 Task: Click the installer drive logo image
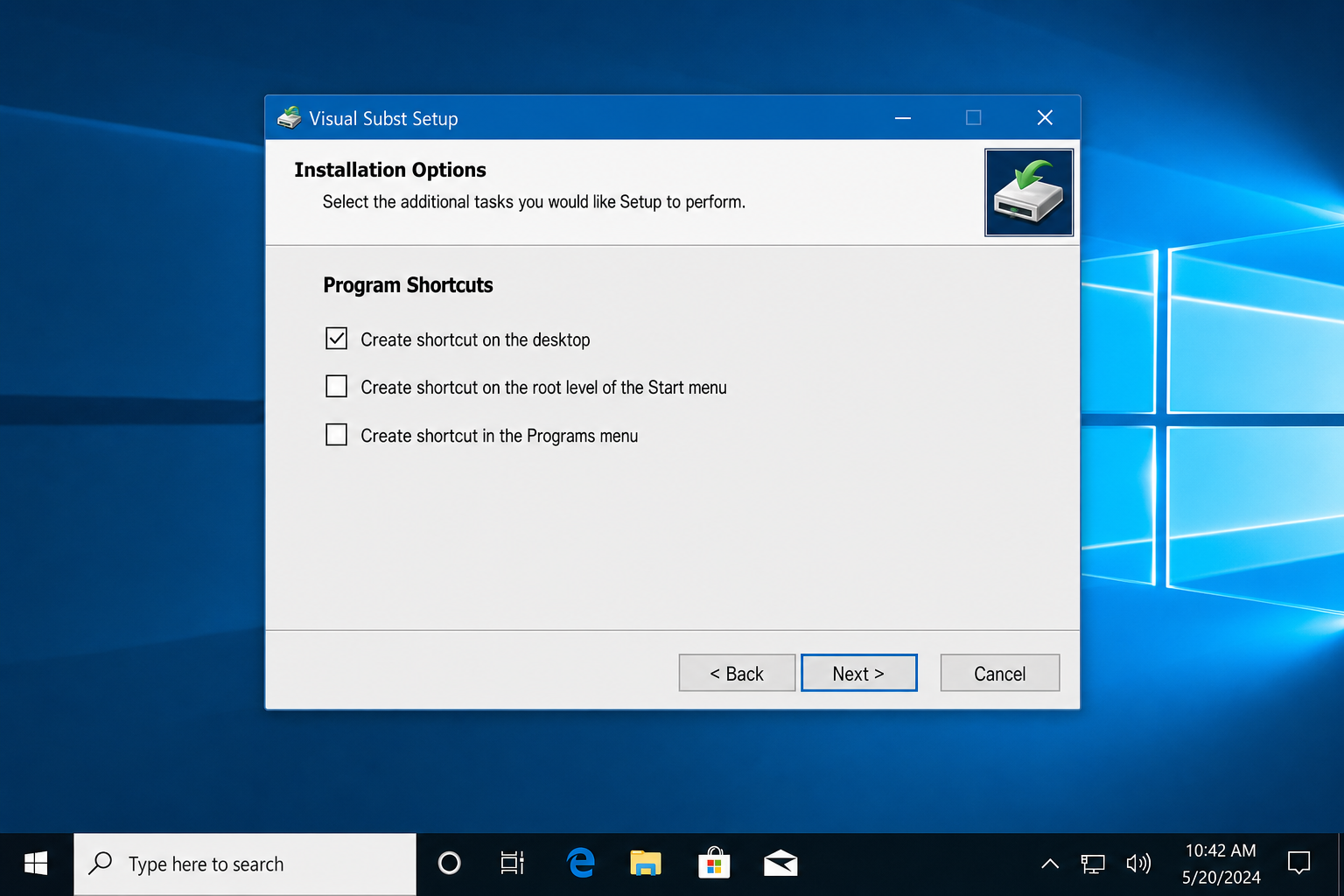coord(1029,192)
